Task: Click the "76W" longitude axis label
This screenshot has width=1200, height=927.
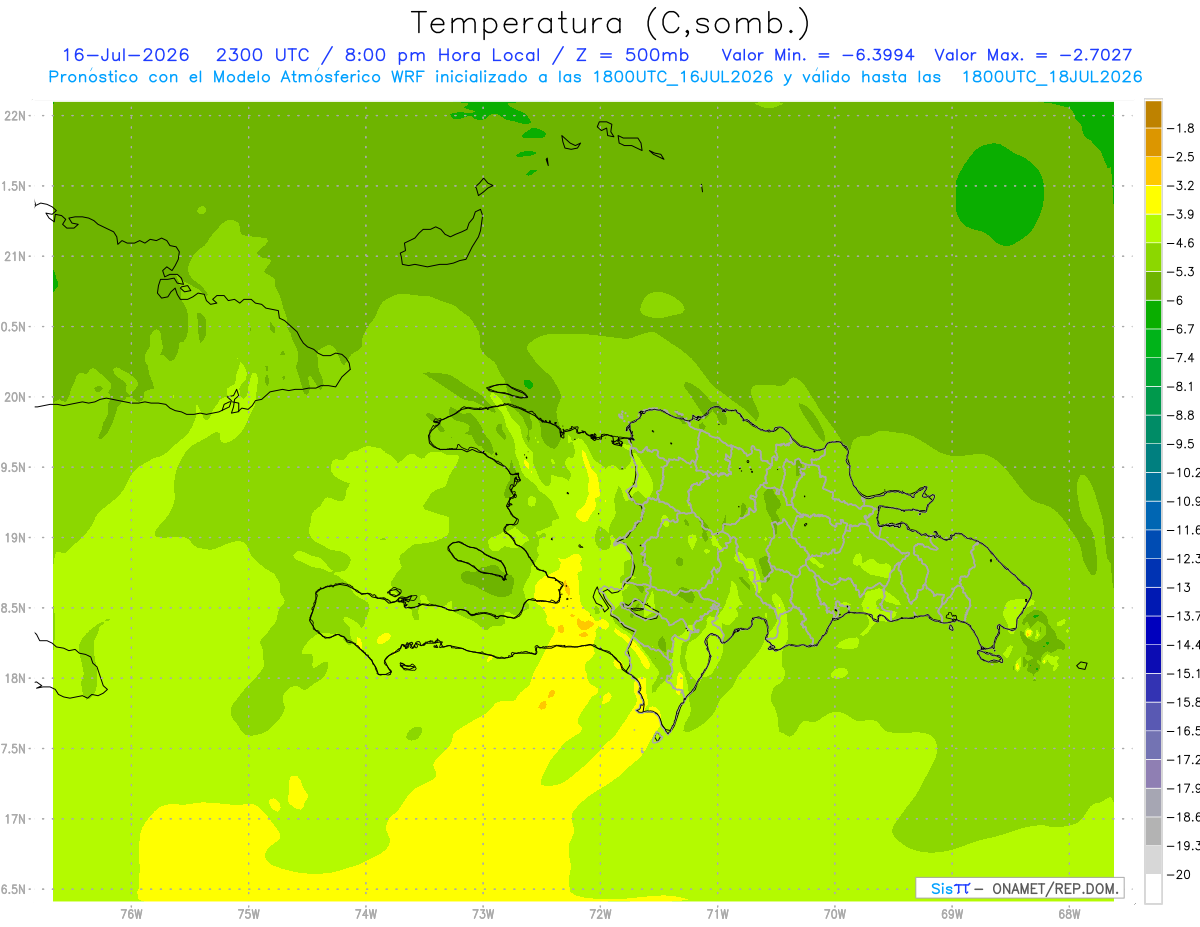Action: coord(131,915)
